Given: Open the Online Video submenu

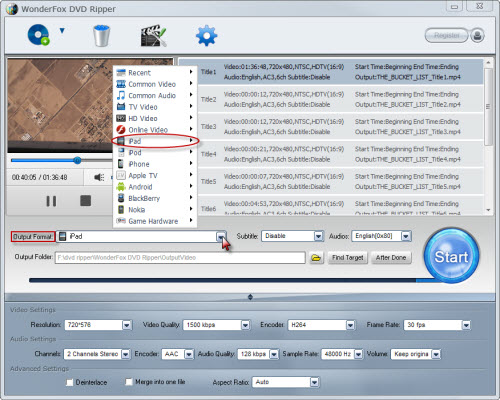Looking at the screenshot, I should coord(155,130).
